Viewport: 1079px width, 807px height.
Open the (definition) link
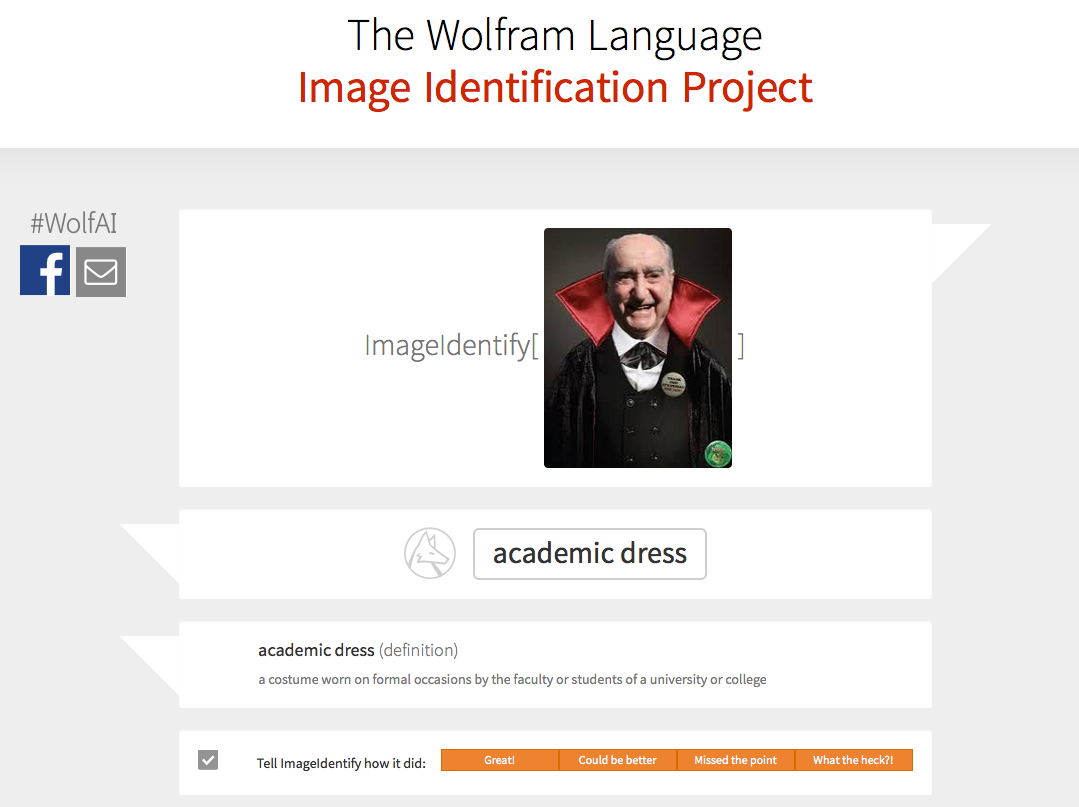(x=418, y=650)
